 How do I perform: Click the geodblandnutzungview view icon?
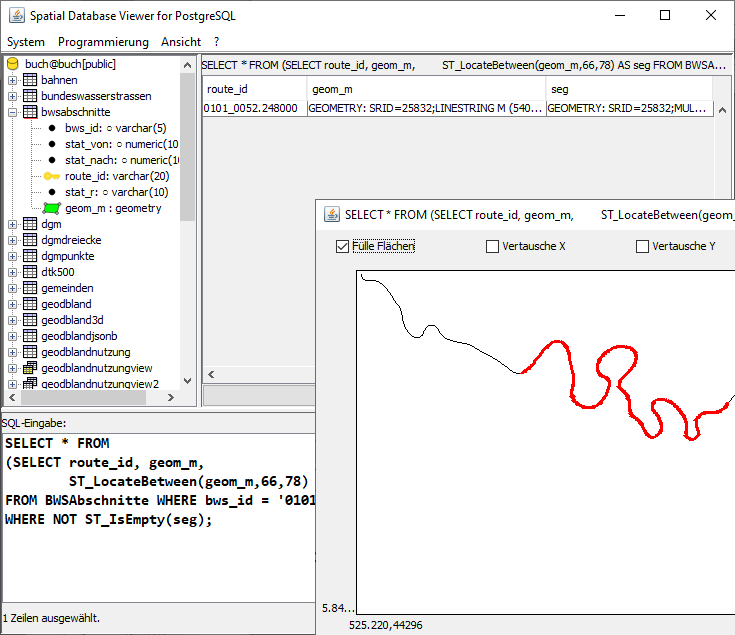click(30, 367)
